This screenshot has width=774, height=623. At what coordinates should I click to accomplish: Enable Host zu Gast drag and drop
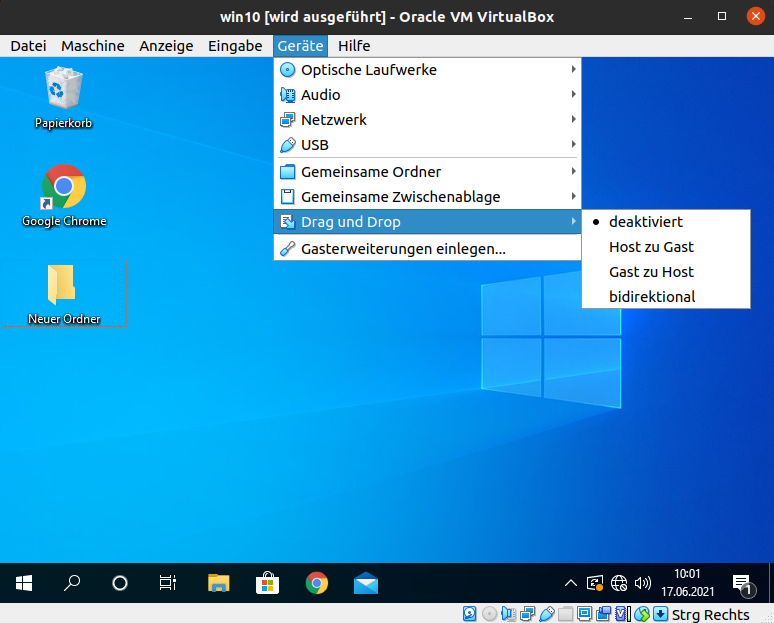point(651,247)
